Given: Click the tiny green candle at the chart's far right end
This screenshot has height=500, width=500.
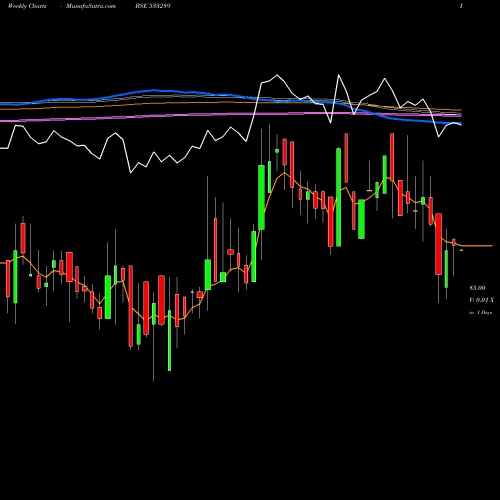Looking at the screenshot, I should (461, 250).
